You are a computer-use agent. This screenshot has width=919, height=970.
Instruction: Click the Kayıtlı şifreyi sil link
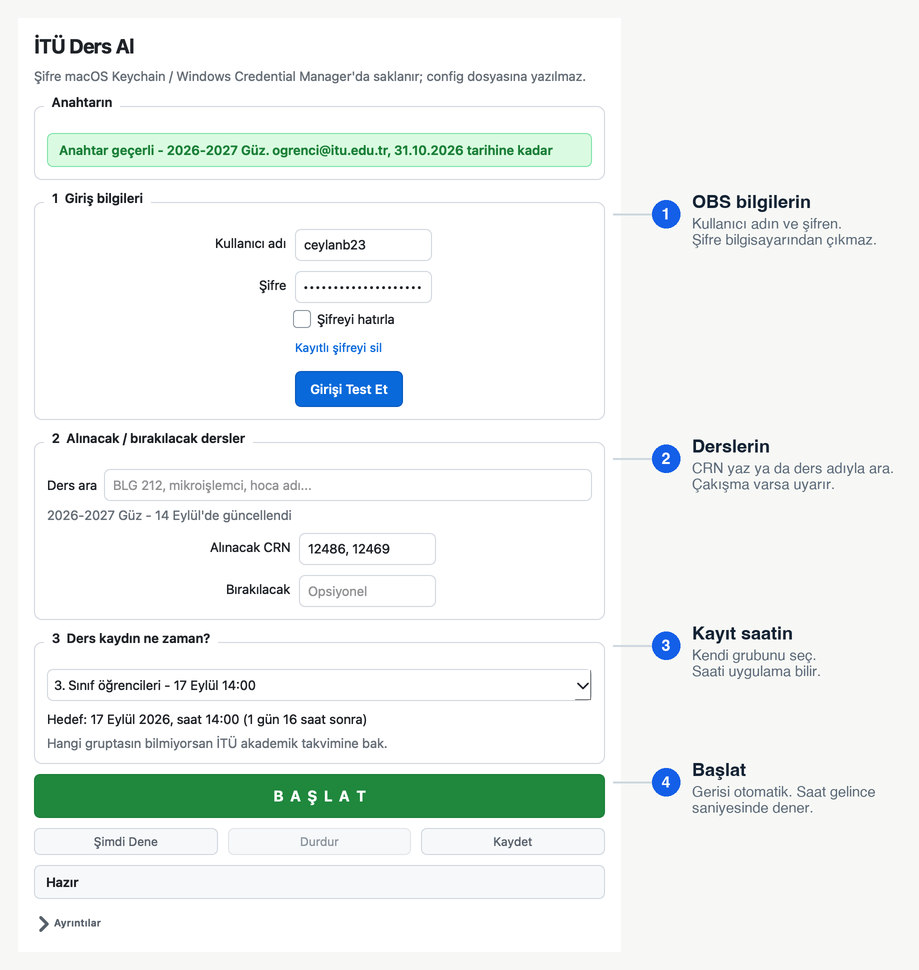click(338, 348)
